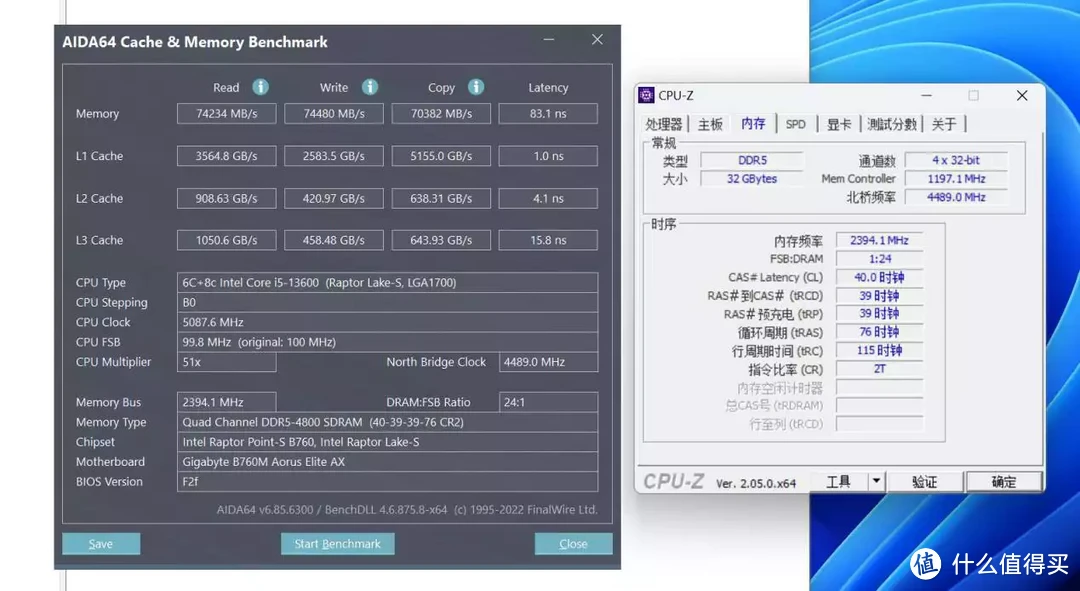
Task: Click the L2 Cache Read value 908.63 GB/s
Action: pos(227,198)
